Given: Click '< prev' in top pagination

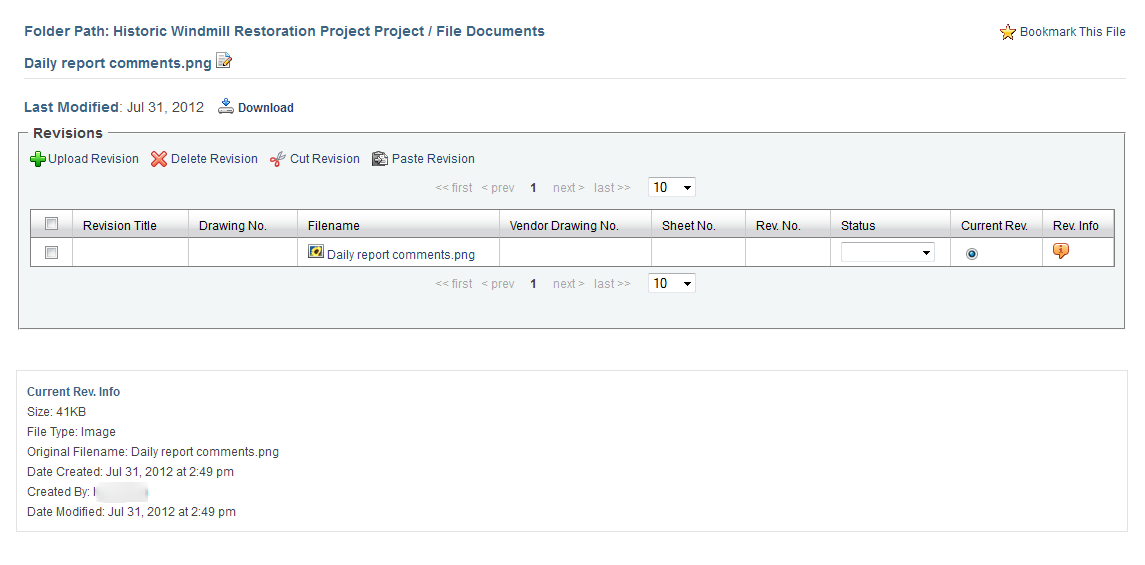Looking at the screenshot, I should 498,188.
